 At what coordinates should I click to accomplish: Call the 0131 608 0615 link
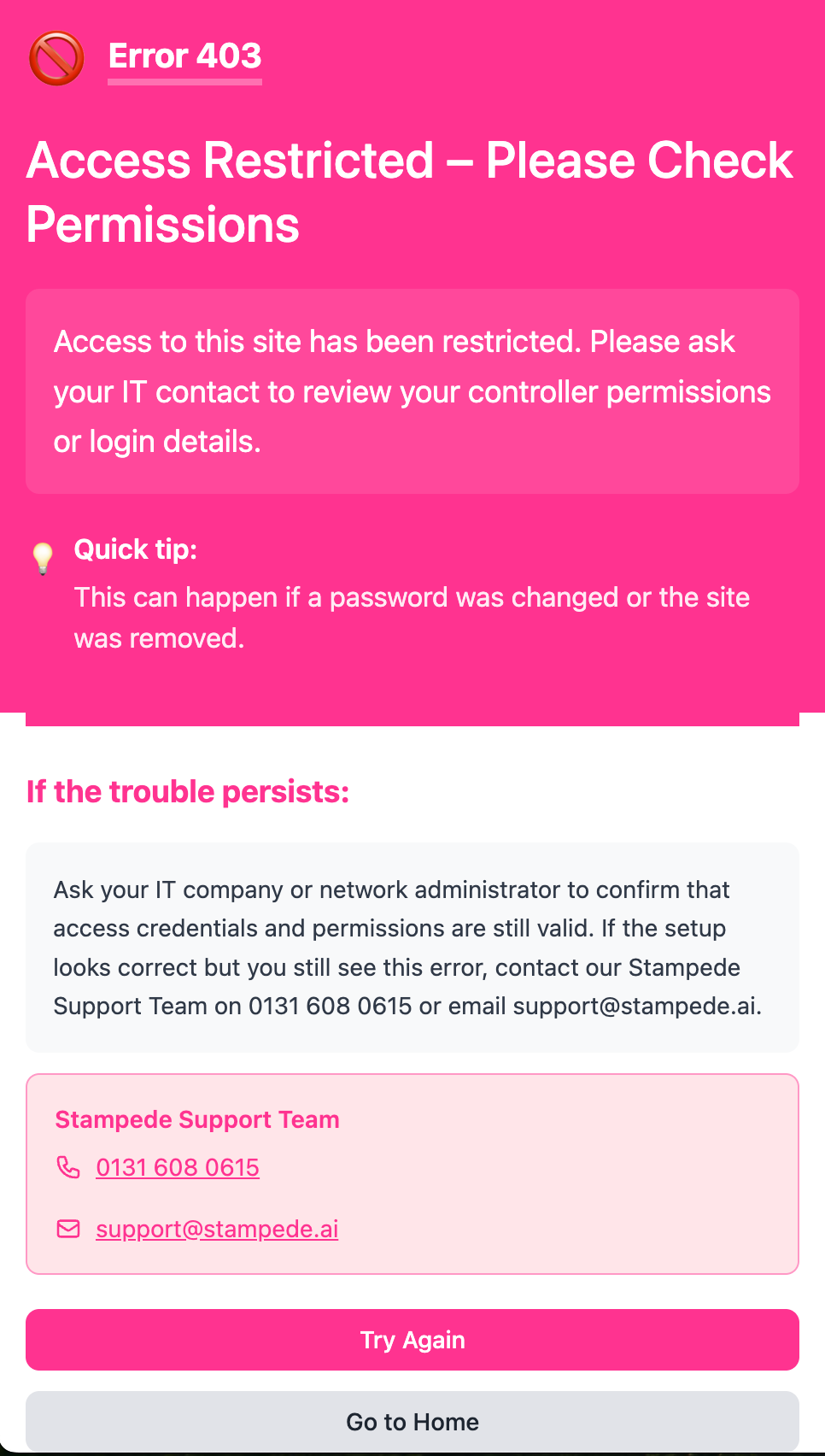pos(178,1167)
